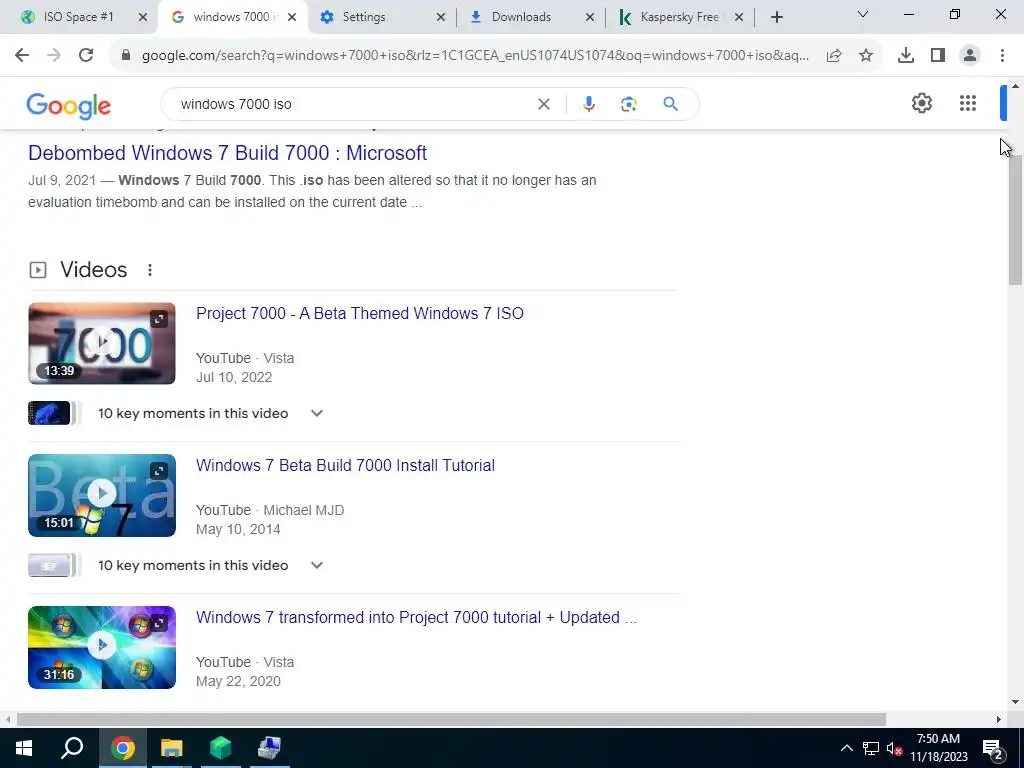Click the Google logo
The height and width of the screenshot is (768, 1024).
[69, 106]
